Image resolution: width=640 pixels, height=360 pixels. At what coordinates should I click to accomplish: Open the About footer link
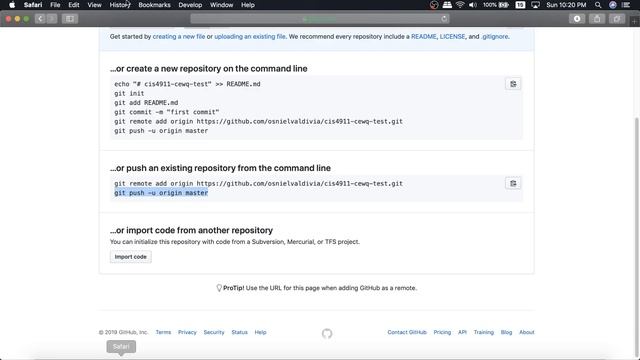click(527, 332)
